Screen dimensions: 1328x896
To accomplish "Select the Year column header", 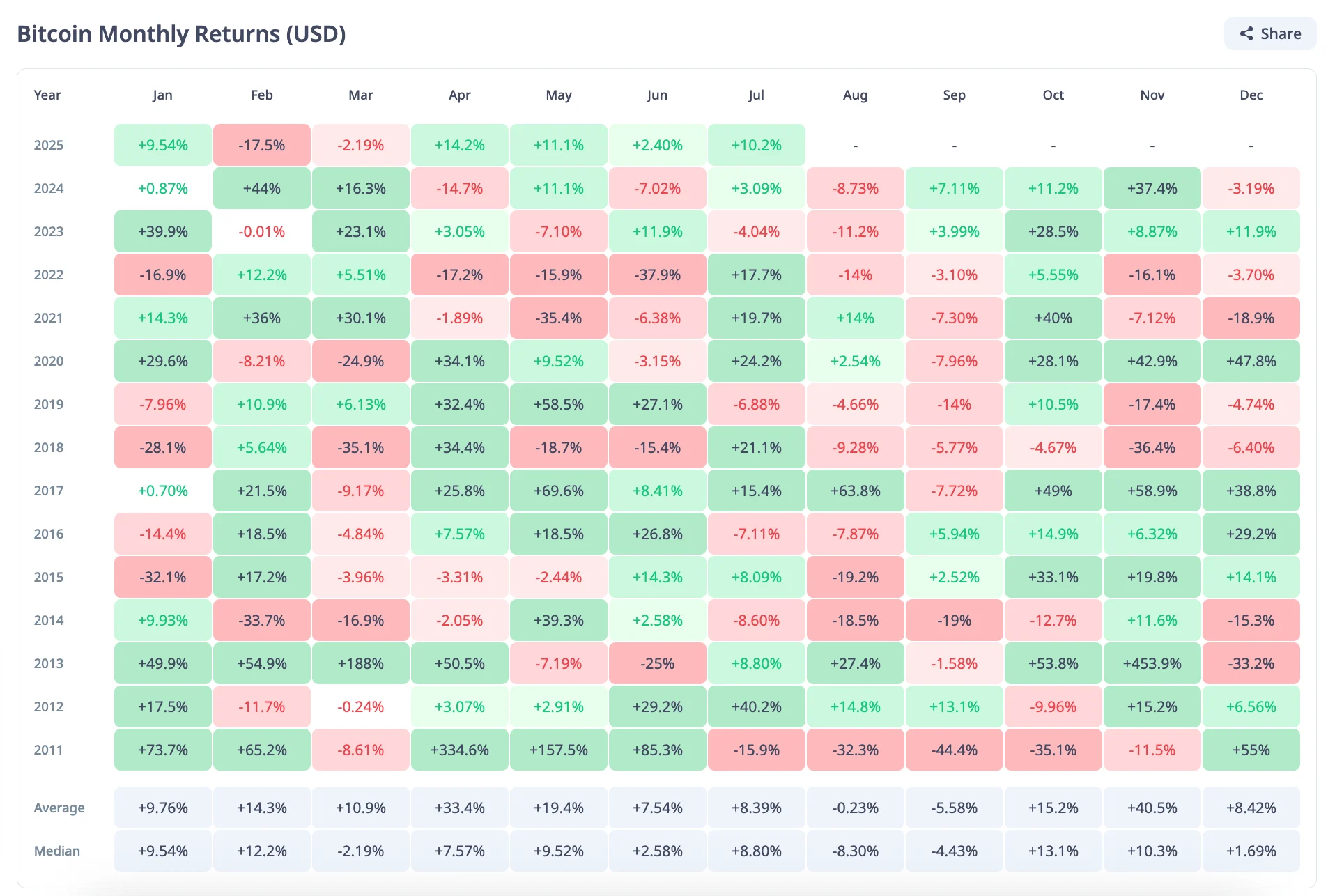I will (47, 95).
